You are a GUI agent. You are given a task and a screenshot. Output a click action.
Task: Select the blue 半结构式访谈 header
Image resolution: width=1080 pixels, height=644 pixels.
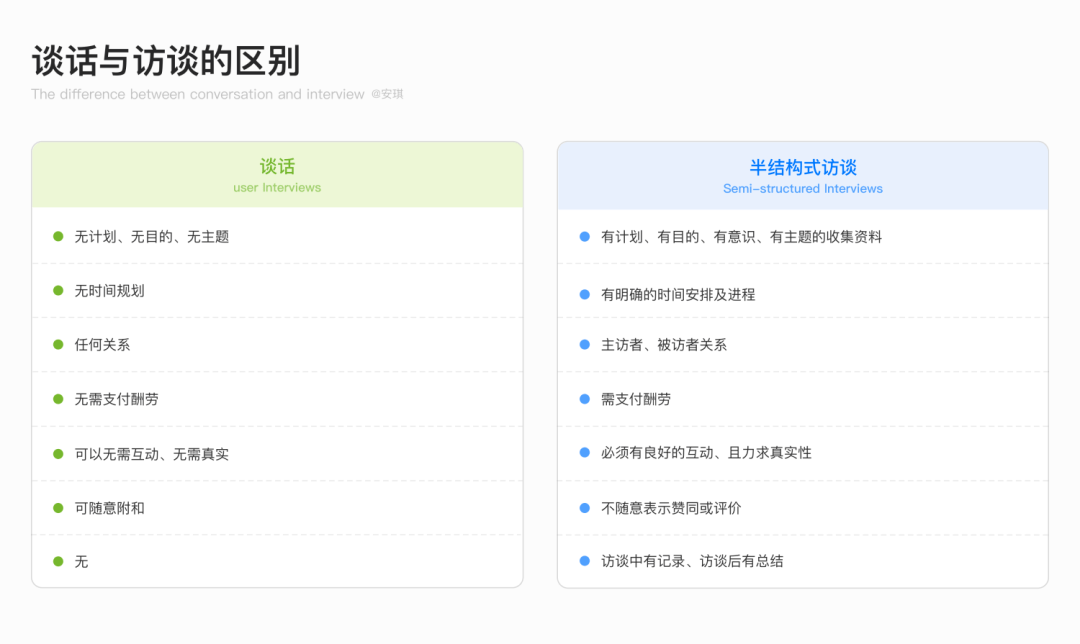(802, 176)
